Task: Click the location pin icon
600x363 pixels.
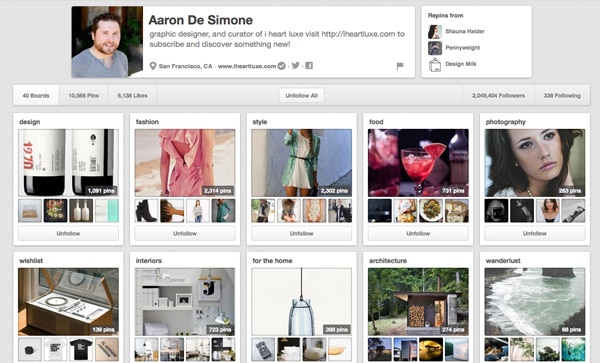Action: coord(153,66)
